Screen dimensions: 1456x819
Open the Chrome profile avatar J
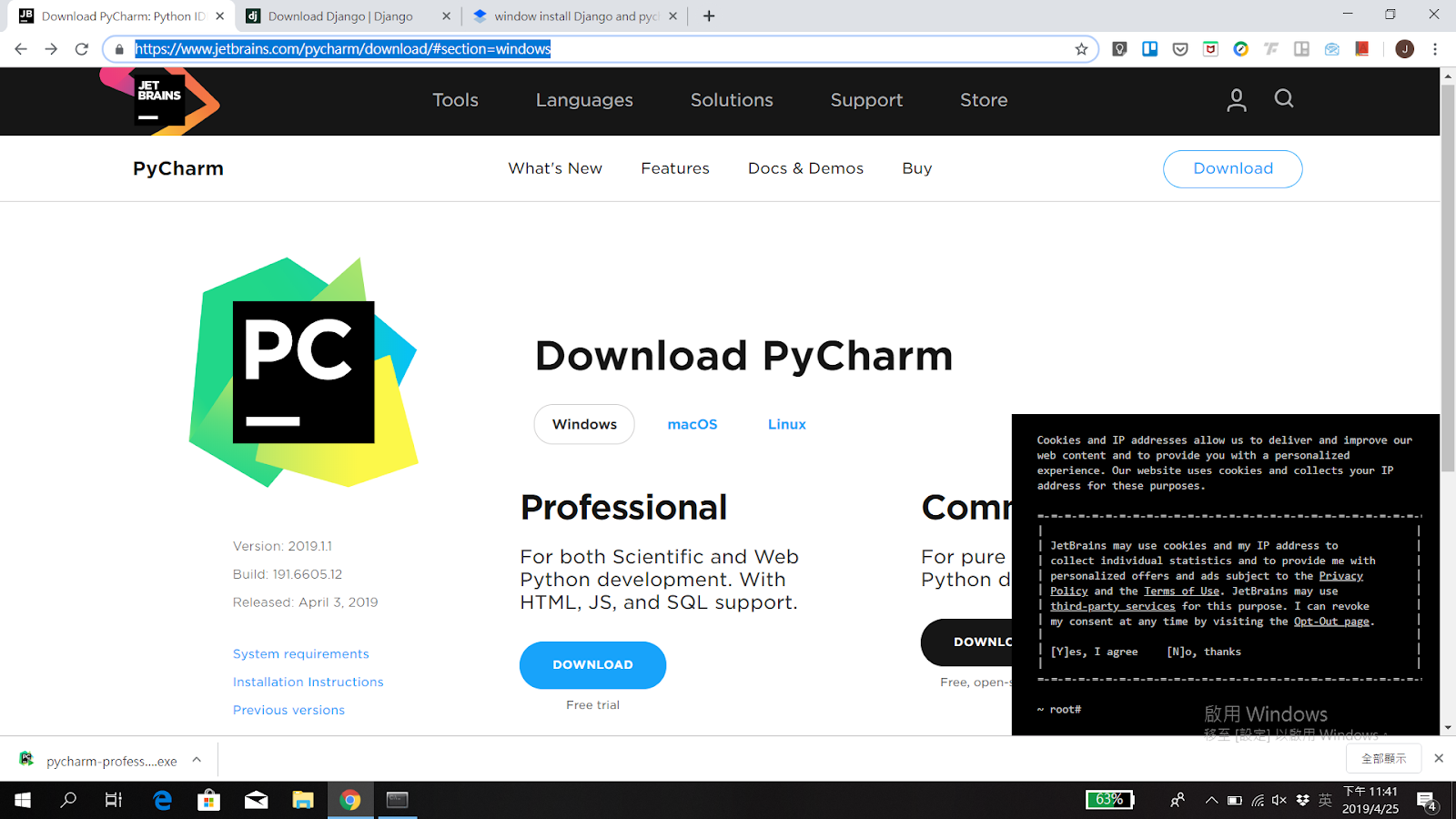1405,49
